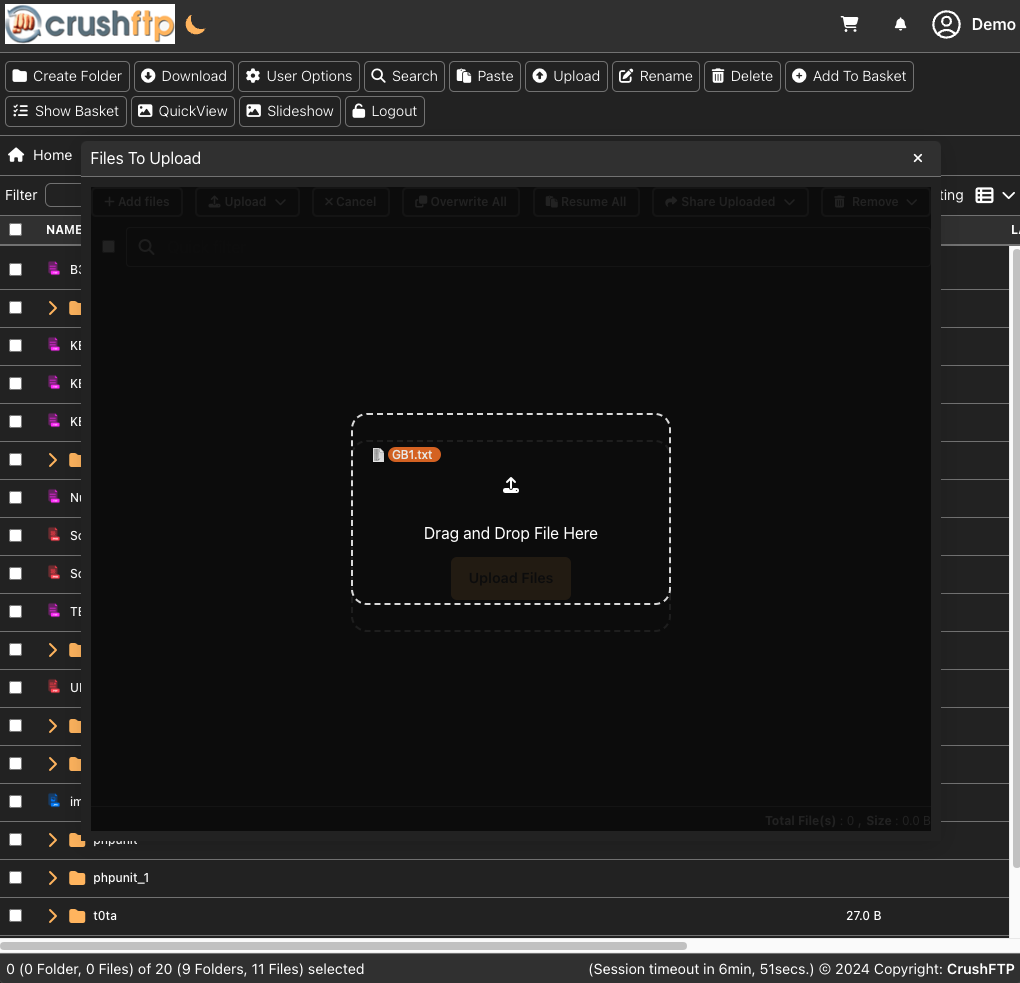Click the Delete toolbar button
Viewport: 1020px width, 983px height.
pos(742,76)
